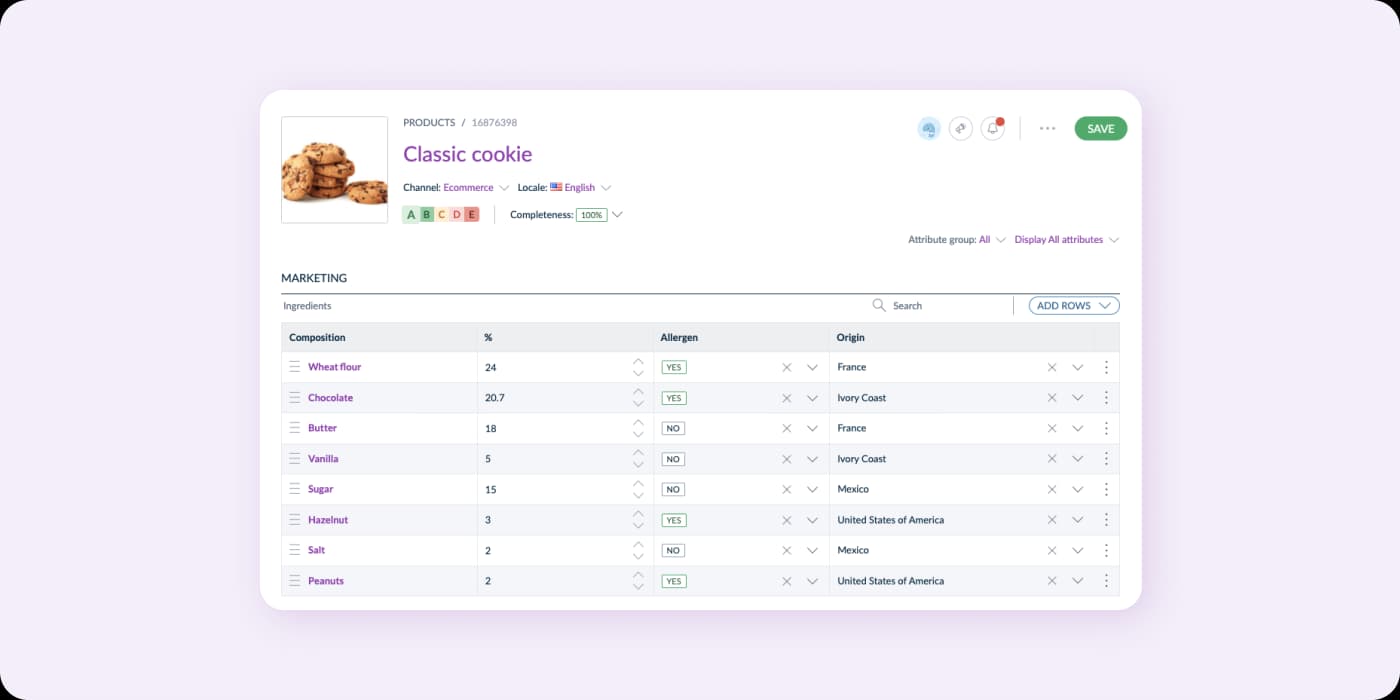Open the Locale English dropdown
This screenshot has width=1400, height=700.
coord(580,188)
